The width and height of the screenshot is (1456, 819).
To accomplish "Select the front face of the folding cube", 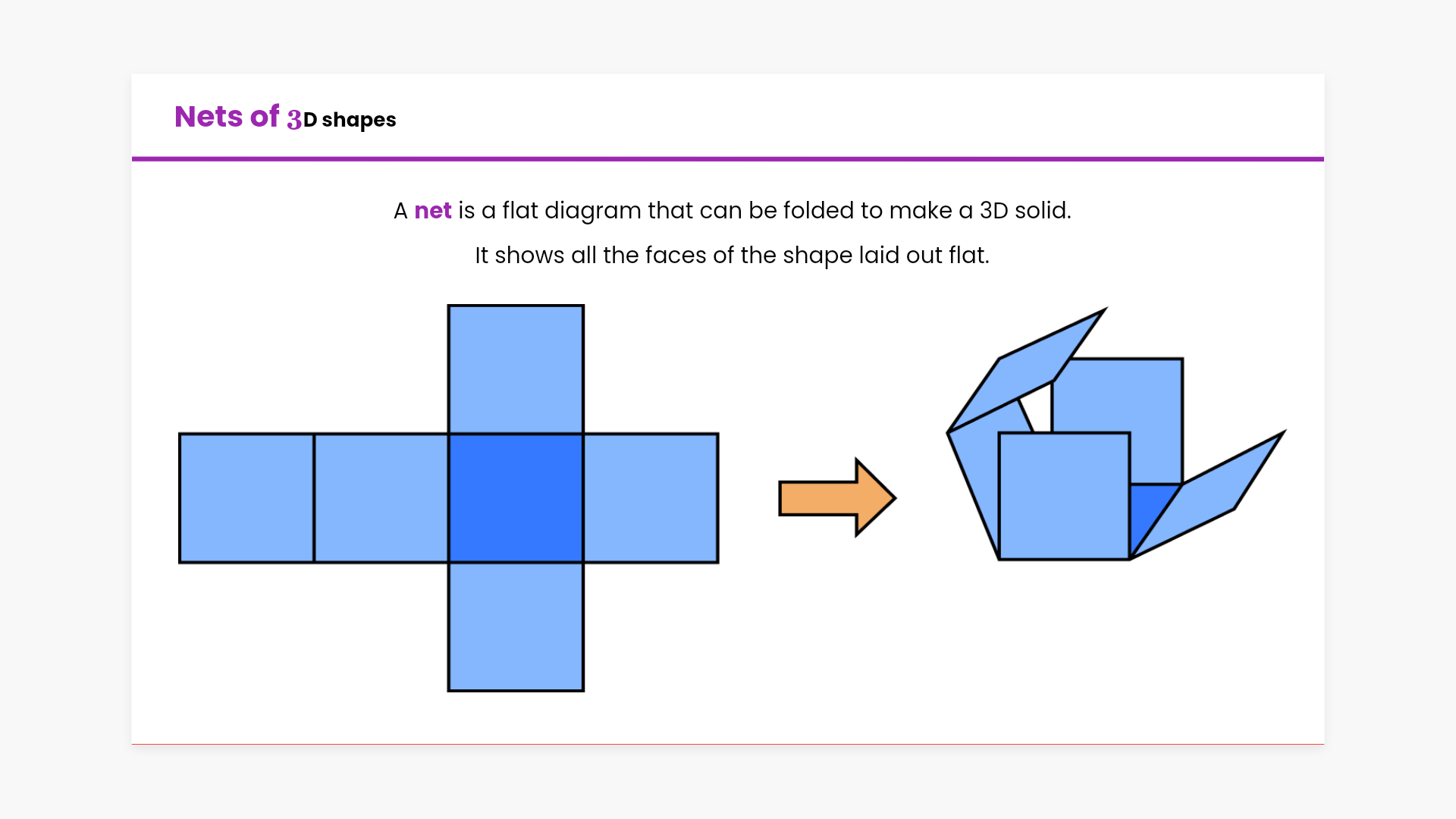I will tap(1064, 497).
